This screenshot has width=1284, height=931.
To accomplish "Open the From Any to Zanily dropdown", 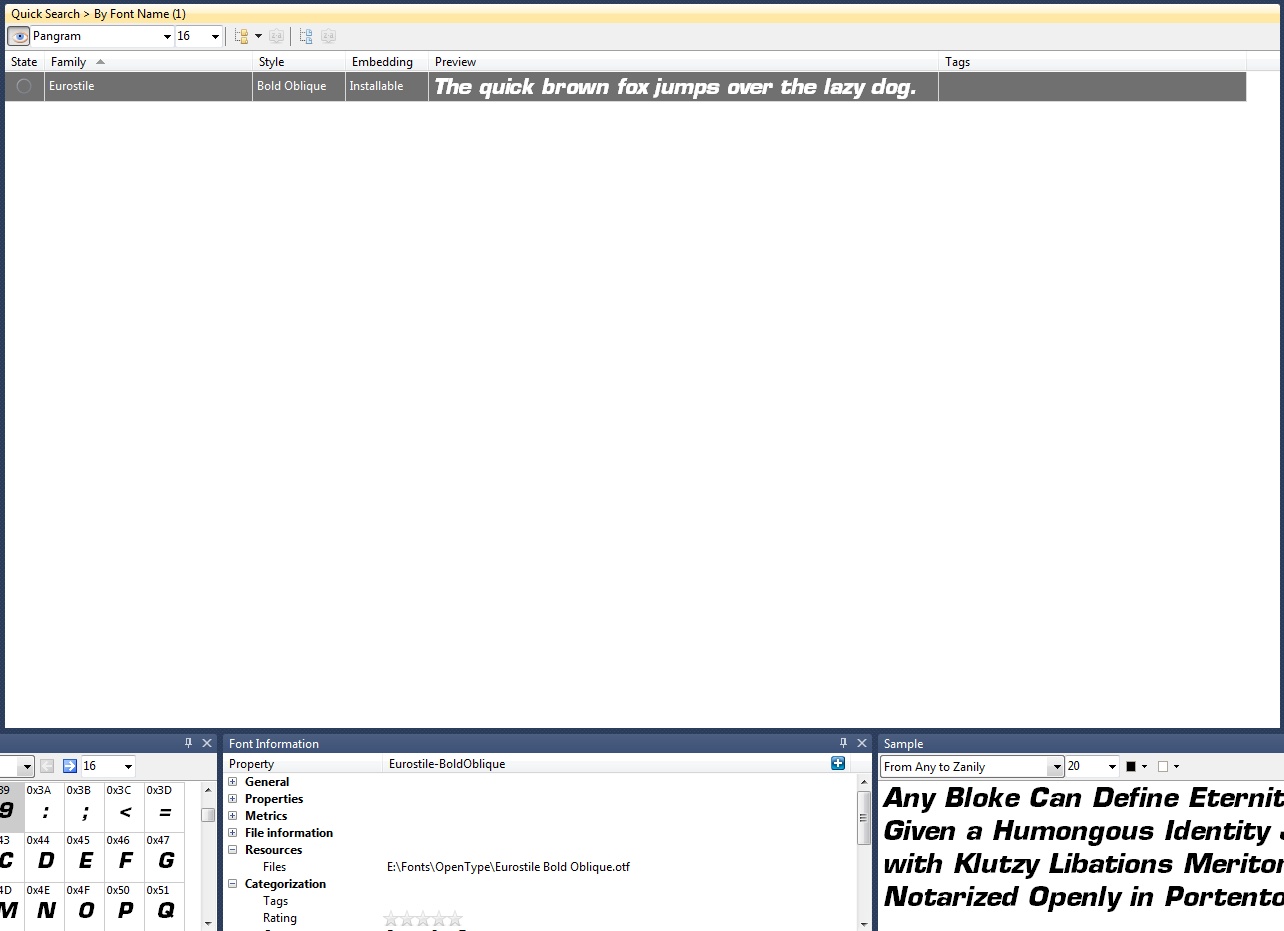I will [1055, 767].
